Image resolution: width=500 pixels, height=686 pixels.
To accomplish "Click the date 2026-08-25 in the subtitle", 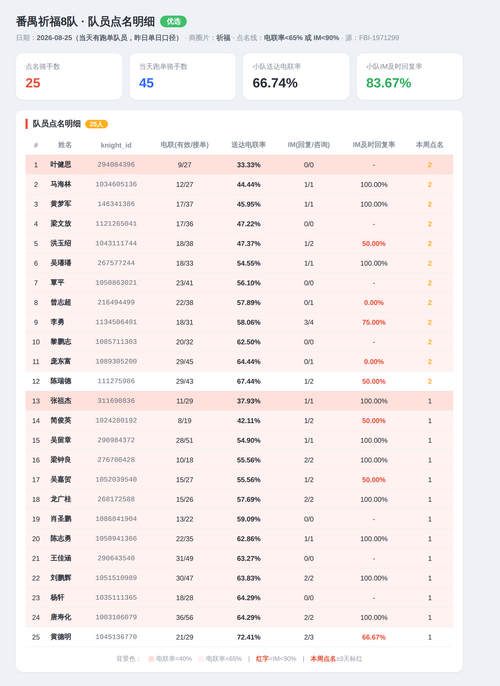I will 54,38.
